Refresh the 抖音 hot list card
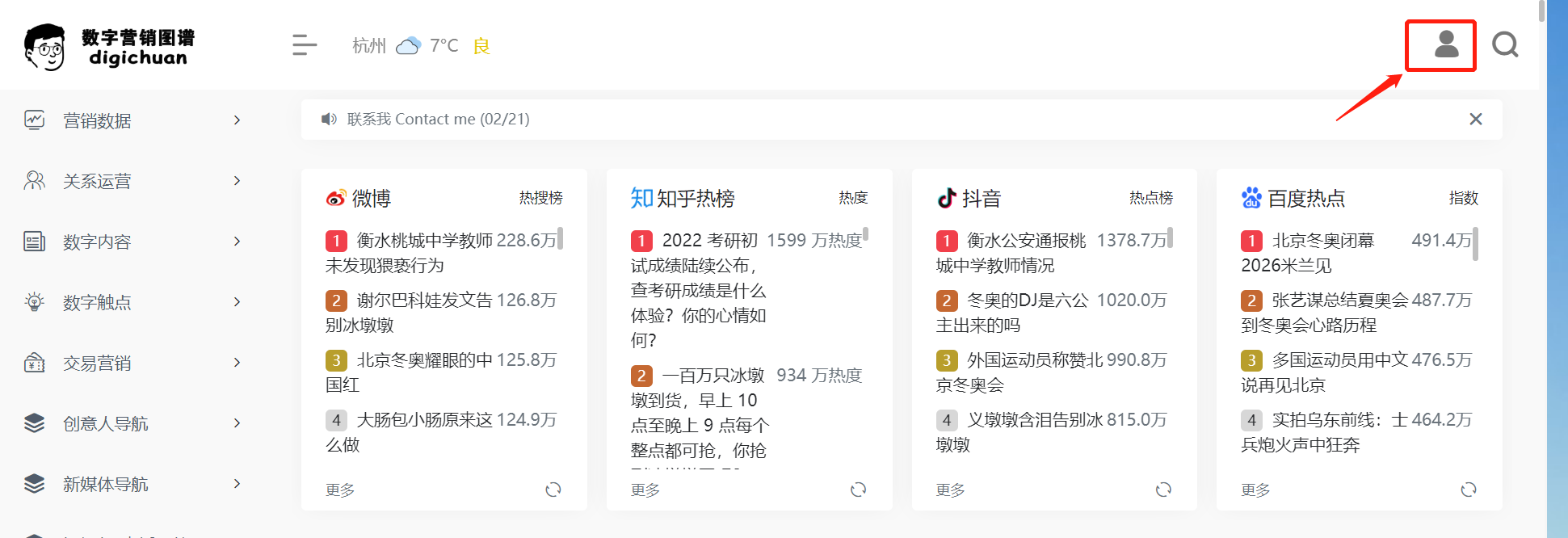The width and height of the screenshot is (1568, 538). point(1163,490)
